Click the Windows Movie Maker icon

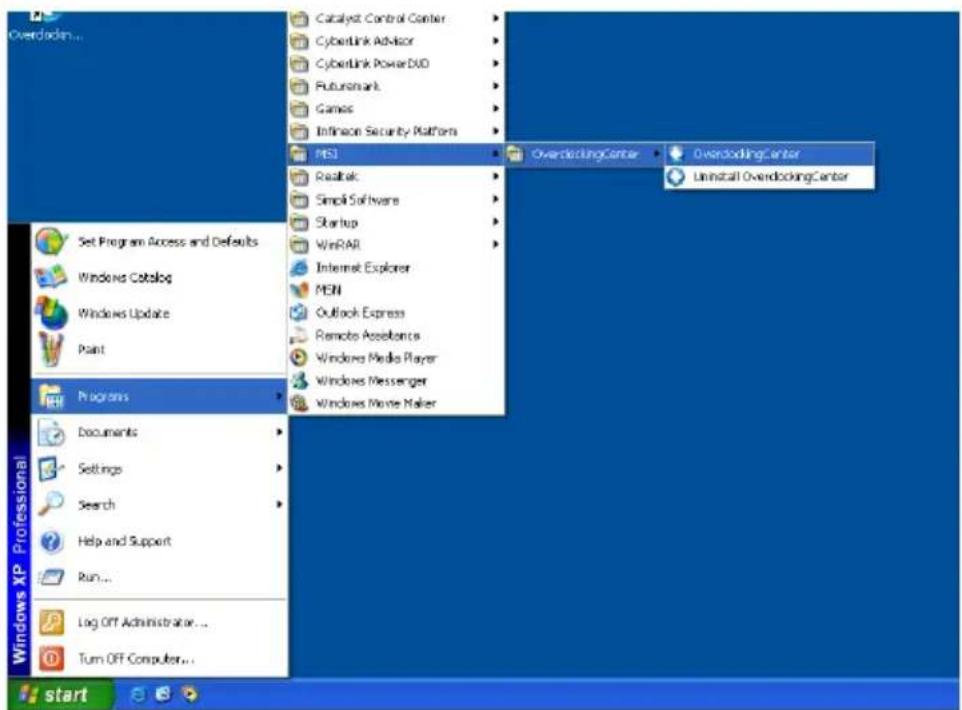click(x=299, y=403)
